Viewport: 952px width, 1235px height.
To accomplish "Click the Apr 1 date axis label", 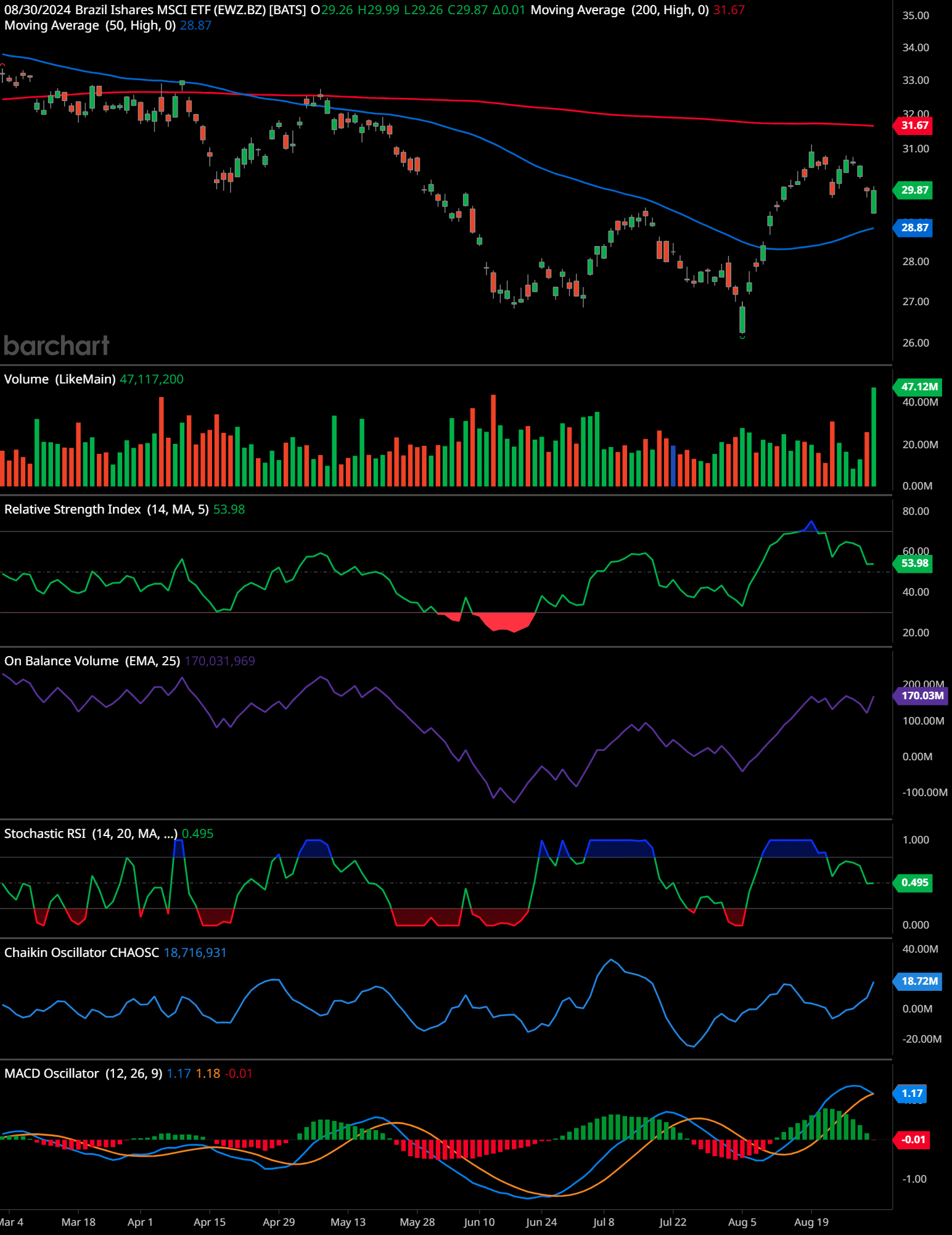I will click(140, 1222).
